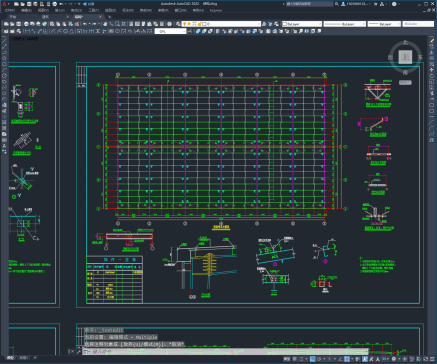Image resolution: width=437 pixels, height=364 pixels.
Task: Select the Circle tool in draw toolbar
Action: [x=4, y=75]
